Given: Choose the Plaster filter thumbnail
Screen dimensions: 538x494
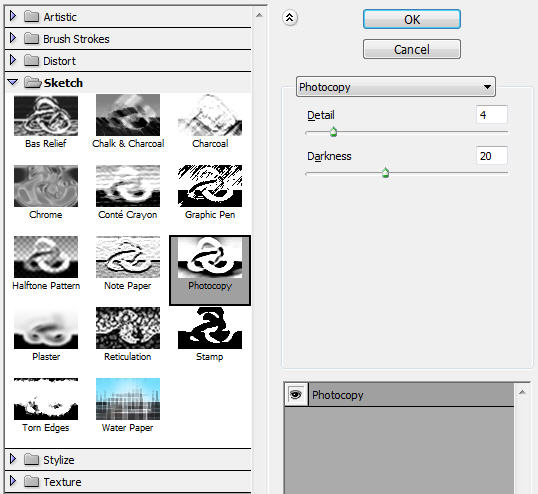Looking at the screenshot, I should [x=46, y=328].
